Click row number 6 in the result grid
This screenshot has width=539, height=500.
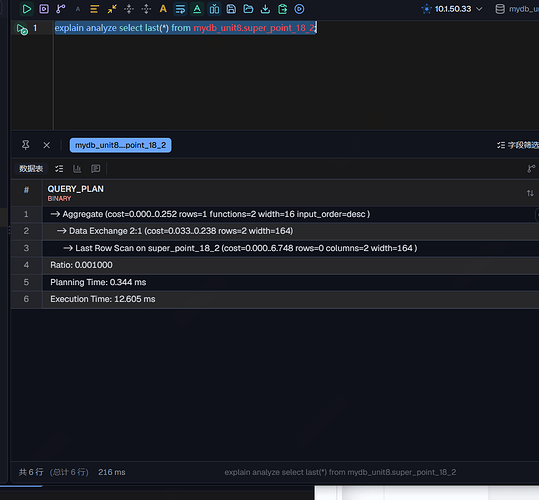pyautogui.click(x=26, y=299)
